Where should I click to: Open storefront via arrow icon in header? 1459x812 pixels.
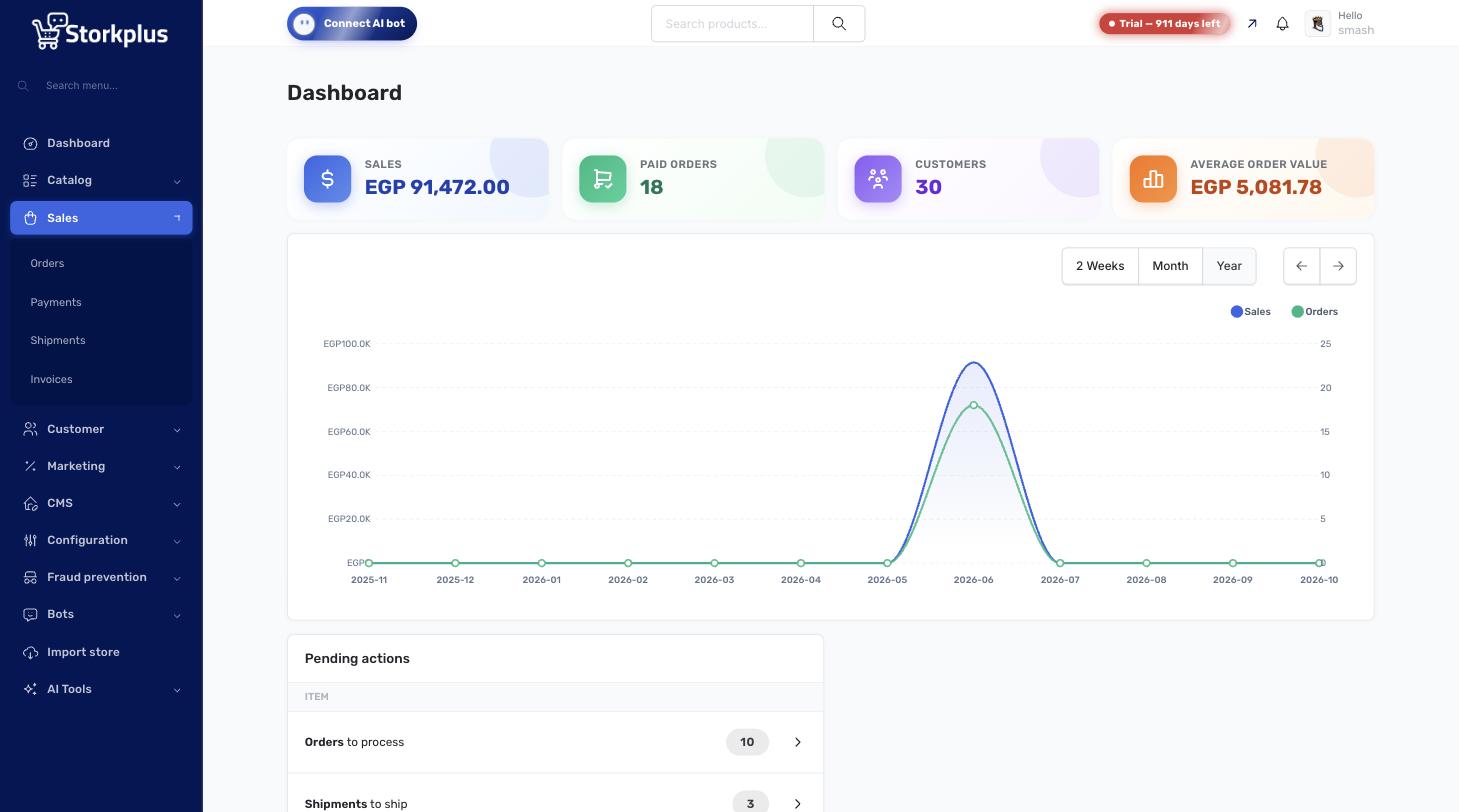coord(1252,24)
